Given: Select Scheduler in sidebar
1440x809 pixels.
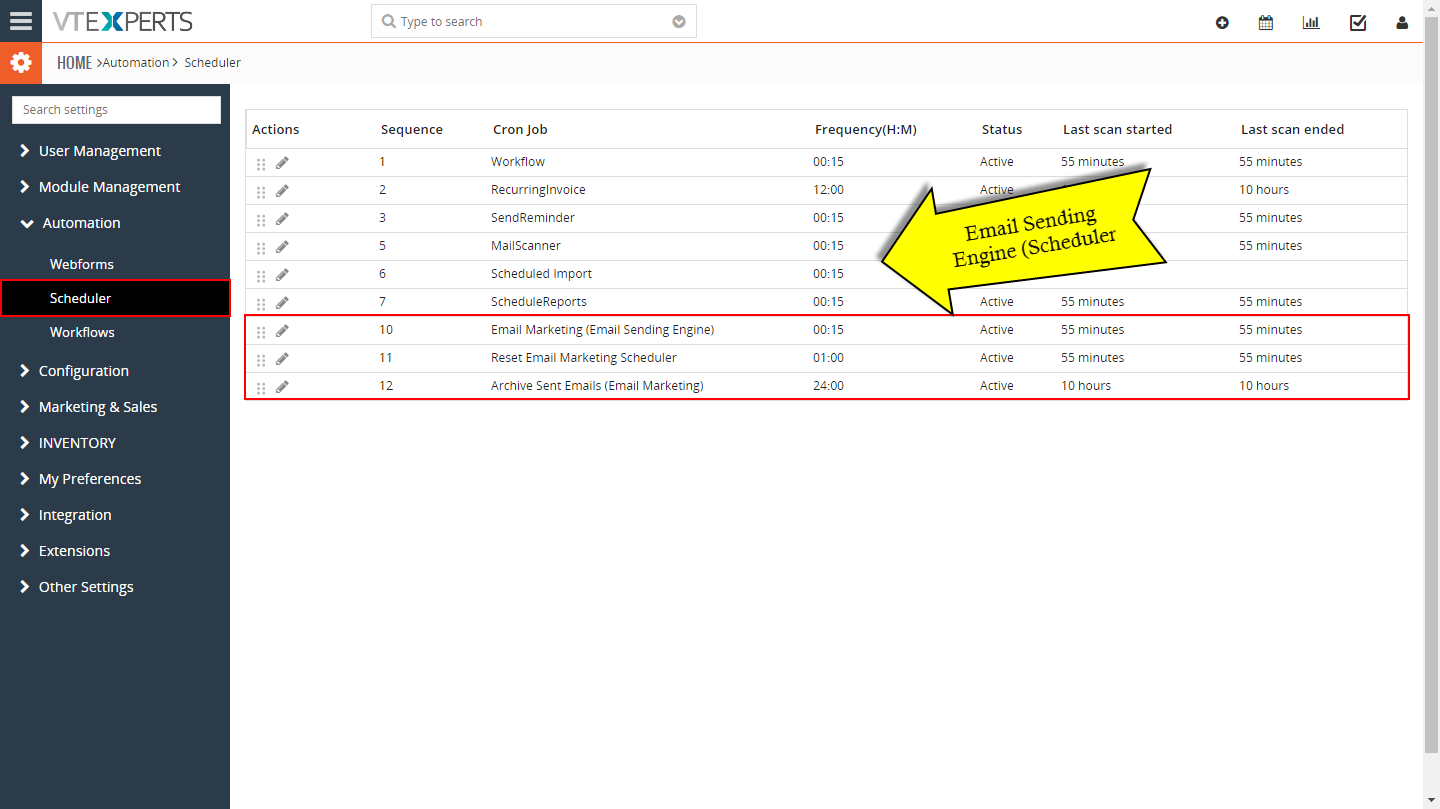Looking at the screenshot, I should point(115,298).
